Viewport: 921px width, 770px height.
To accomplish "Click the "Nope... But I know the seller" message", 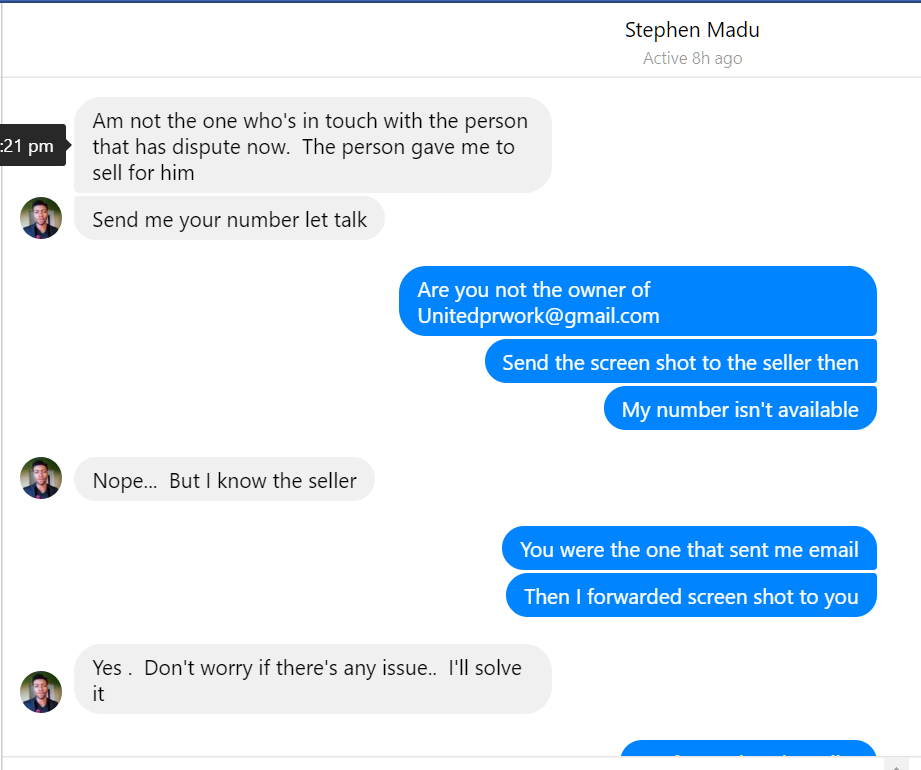I will [224, 481].
